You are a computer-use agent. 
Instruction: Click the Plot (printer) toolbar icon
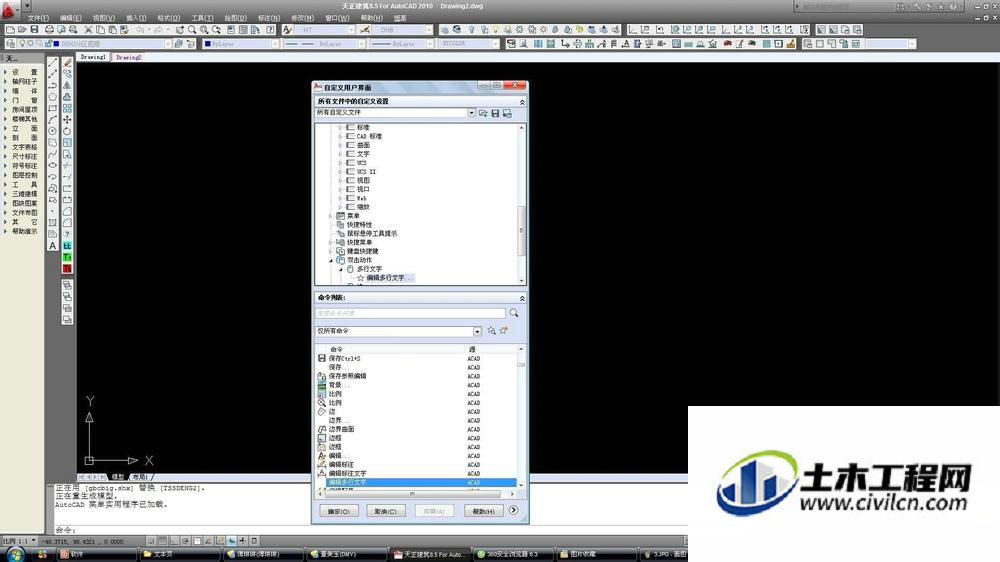click(x=49, y=29)
